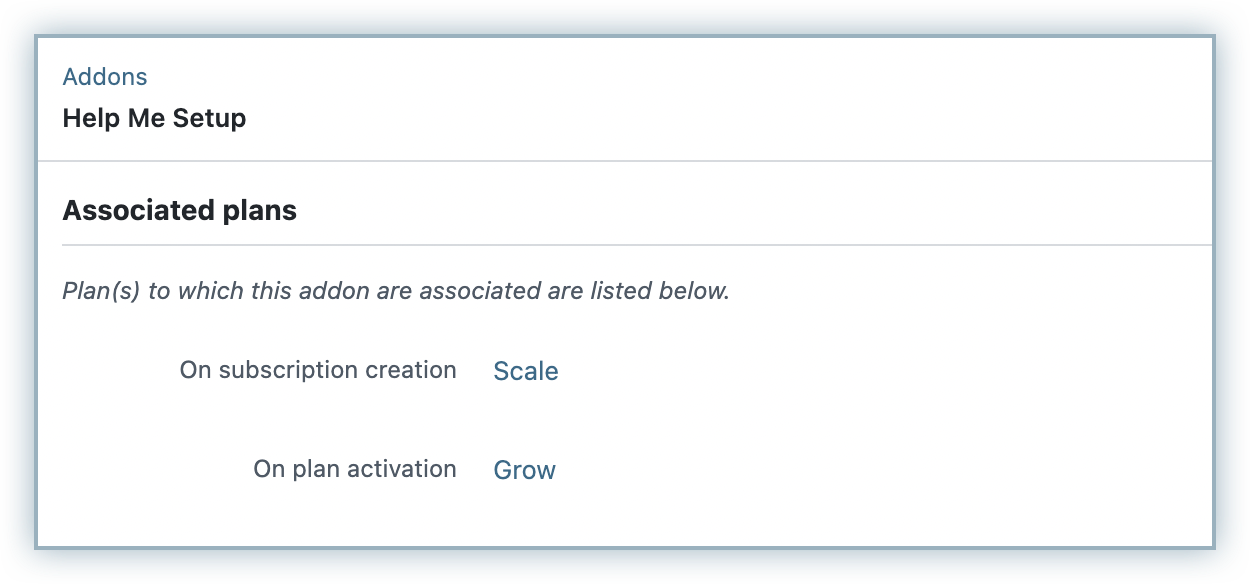Open the Scale plan link
This screenshot has width=1250, height=584.
[x=526, y=371]
